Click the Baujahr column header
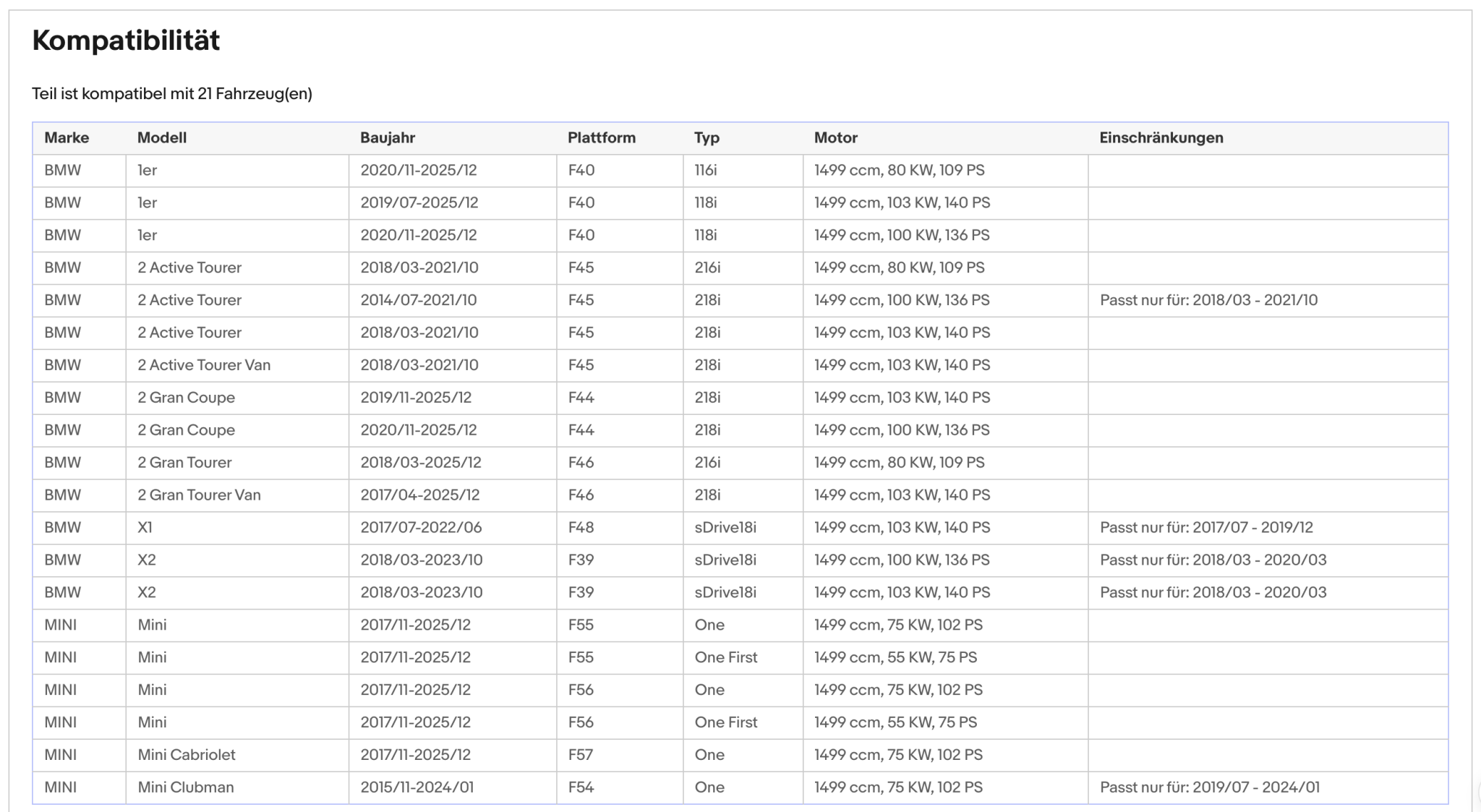Image resolution: width=1481 pixels, height=812 pixels. [x=388, y=137]
